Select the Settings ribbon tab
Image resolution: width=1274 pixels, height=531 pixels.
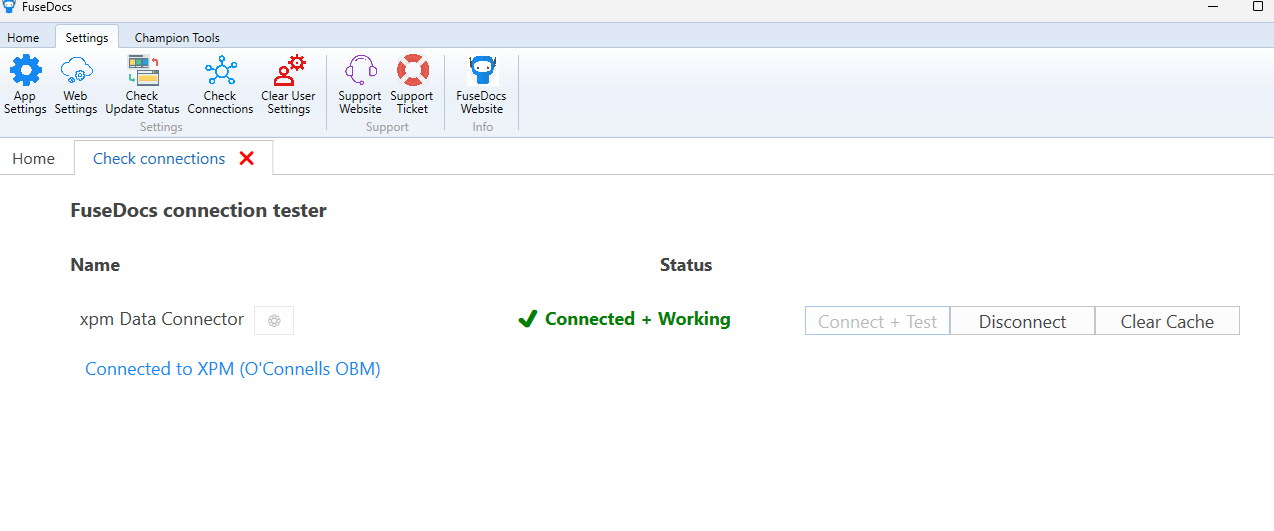pos(87,38)
